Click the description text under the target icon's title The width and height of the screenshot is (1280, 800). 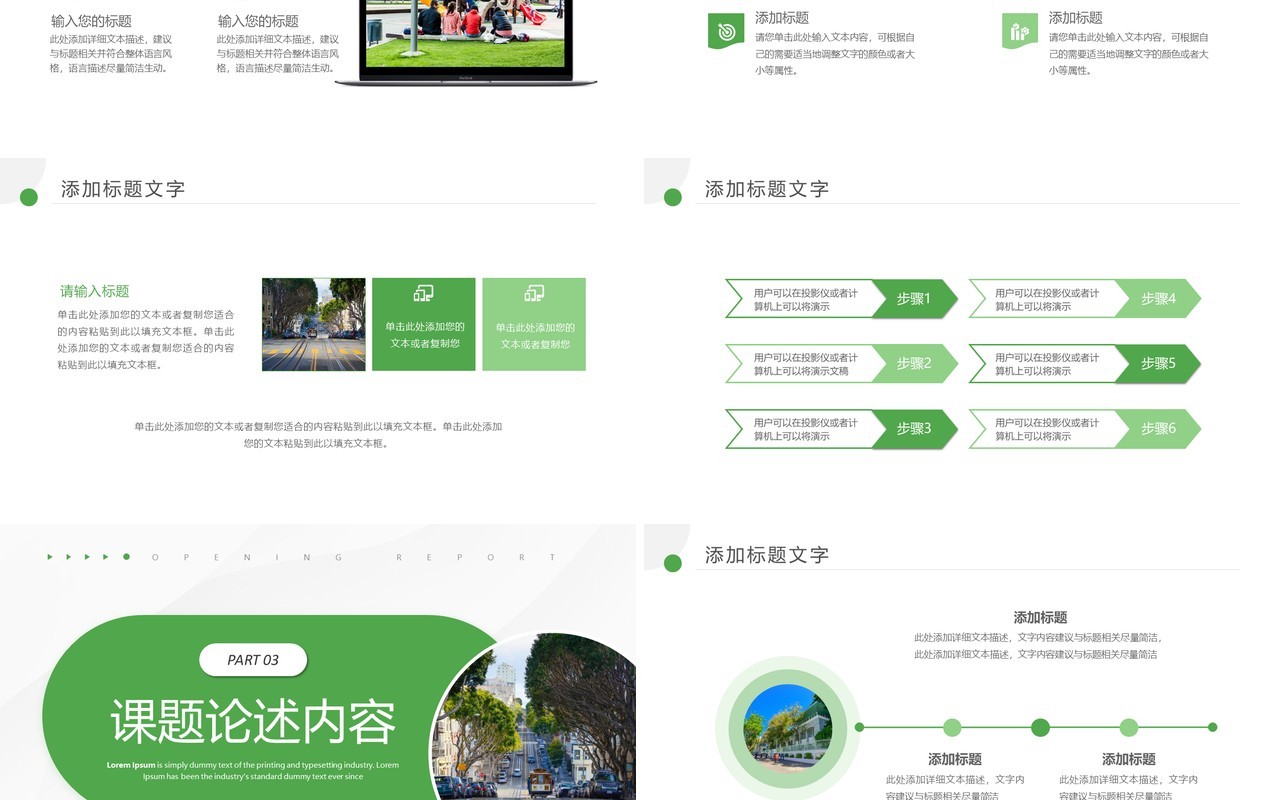(835, 54)
